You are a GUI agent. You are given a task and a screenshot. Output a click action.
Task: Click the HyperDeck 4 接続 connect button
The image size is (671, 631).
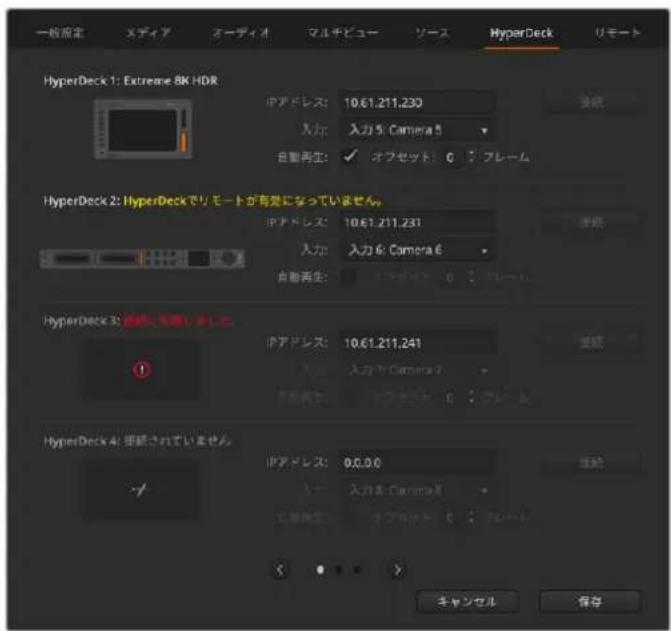pyautogui.click(x=592, y=463)
